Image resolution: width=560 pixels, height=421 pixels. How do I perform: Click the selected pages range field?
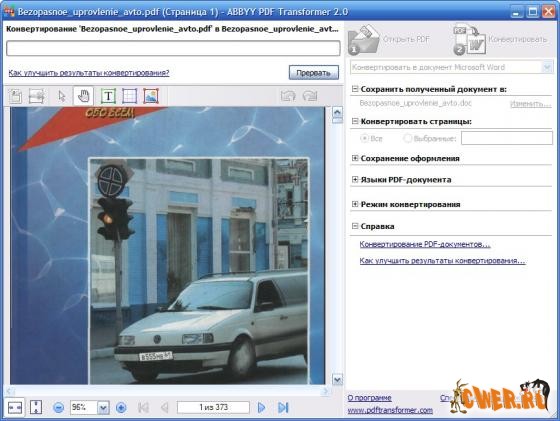click(507, 138)
